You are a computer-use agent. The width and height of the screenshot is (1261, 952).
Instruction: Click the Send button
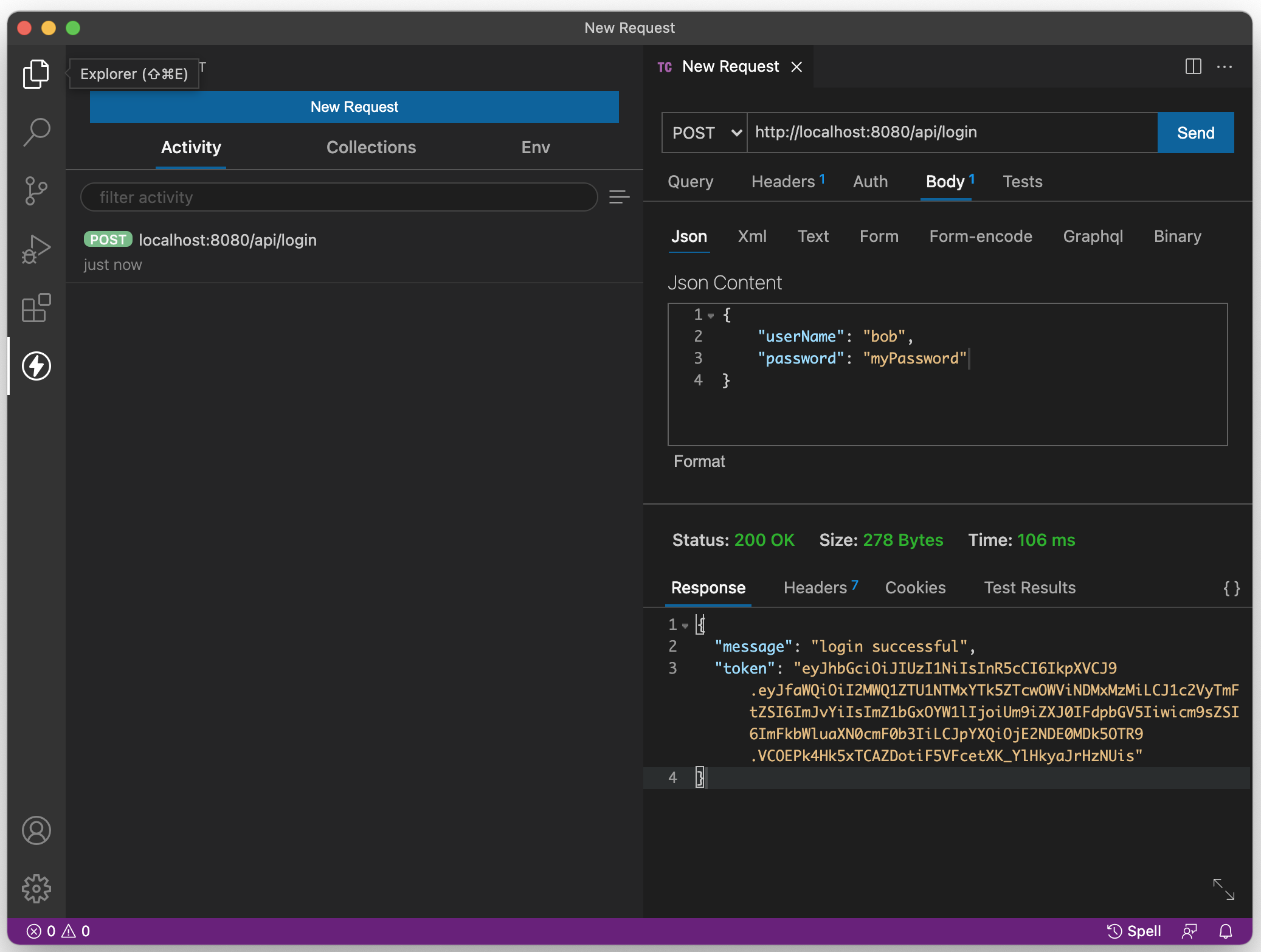[1195, 133]
